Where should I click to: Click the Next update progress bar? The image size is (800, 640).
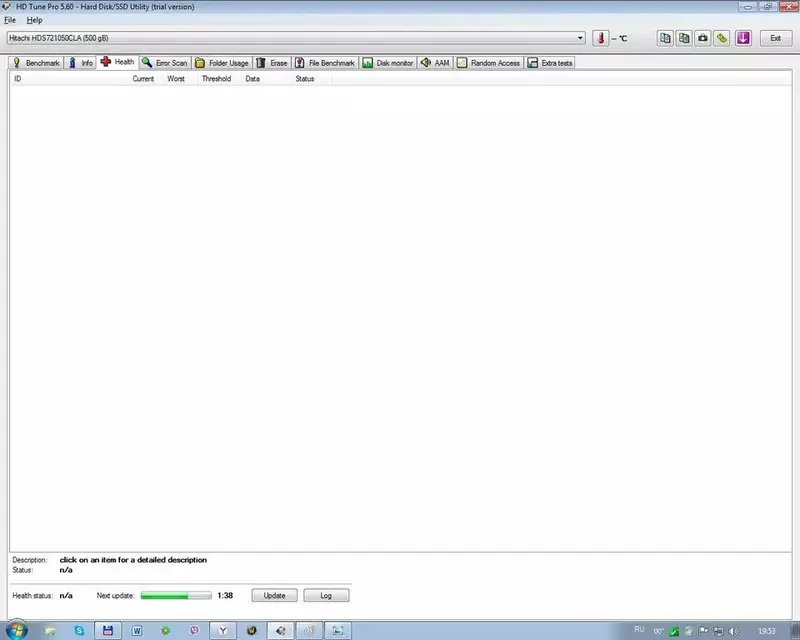tap(176, 596)
